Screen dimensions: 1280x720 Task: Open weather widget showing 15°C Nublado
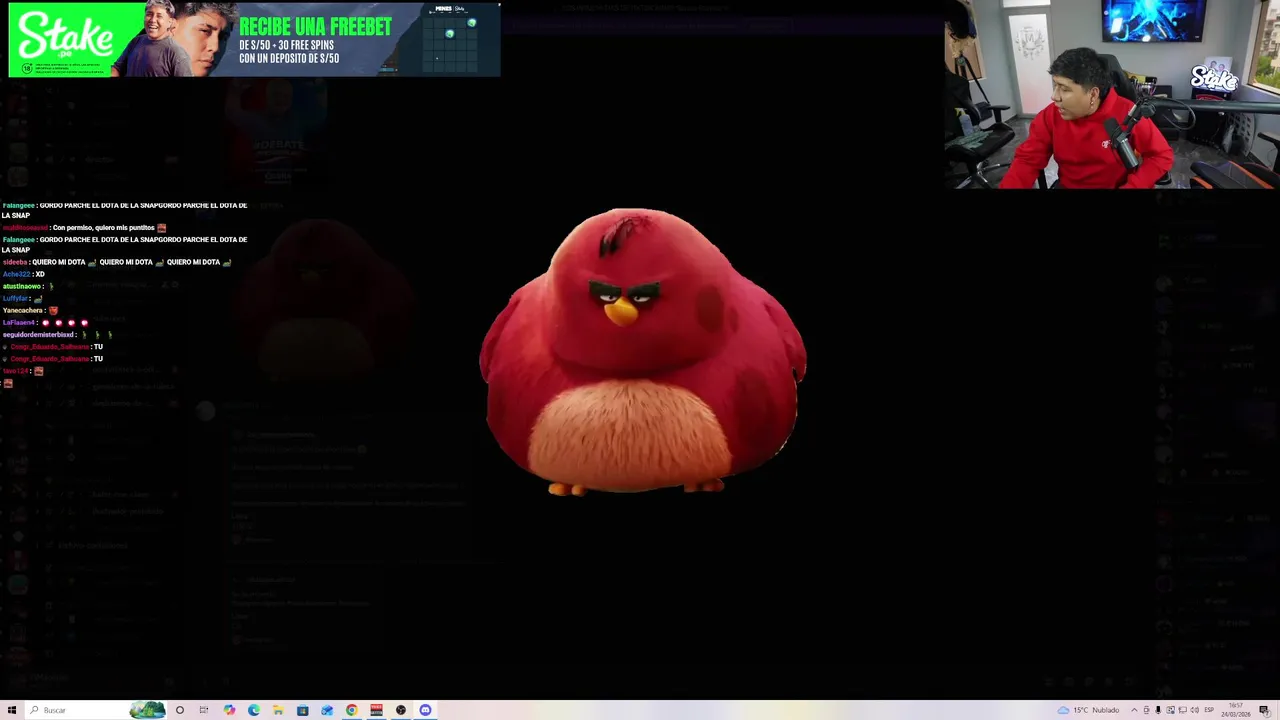click(1090, 710)
